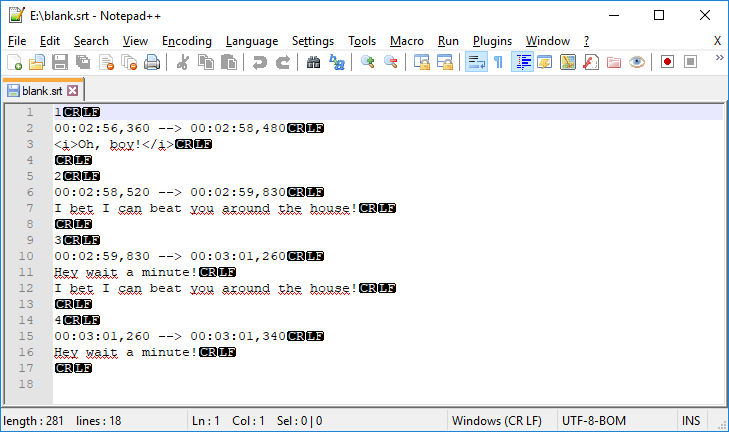This screenshot has width=729, height=432.
Task: Expand hidden toolbar buttons chevron
Action: 720,57
